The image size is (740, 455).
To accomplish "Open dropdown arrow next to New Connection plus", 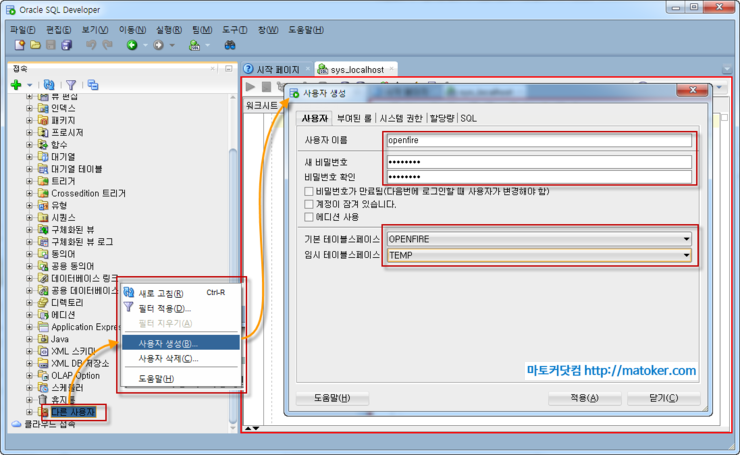I will click(x=30, y=85).
